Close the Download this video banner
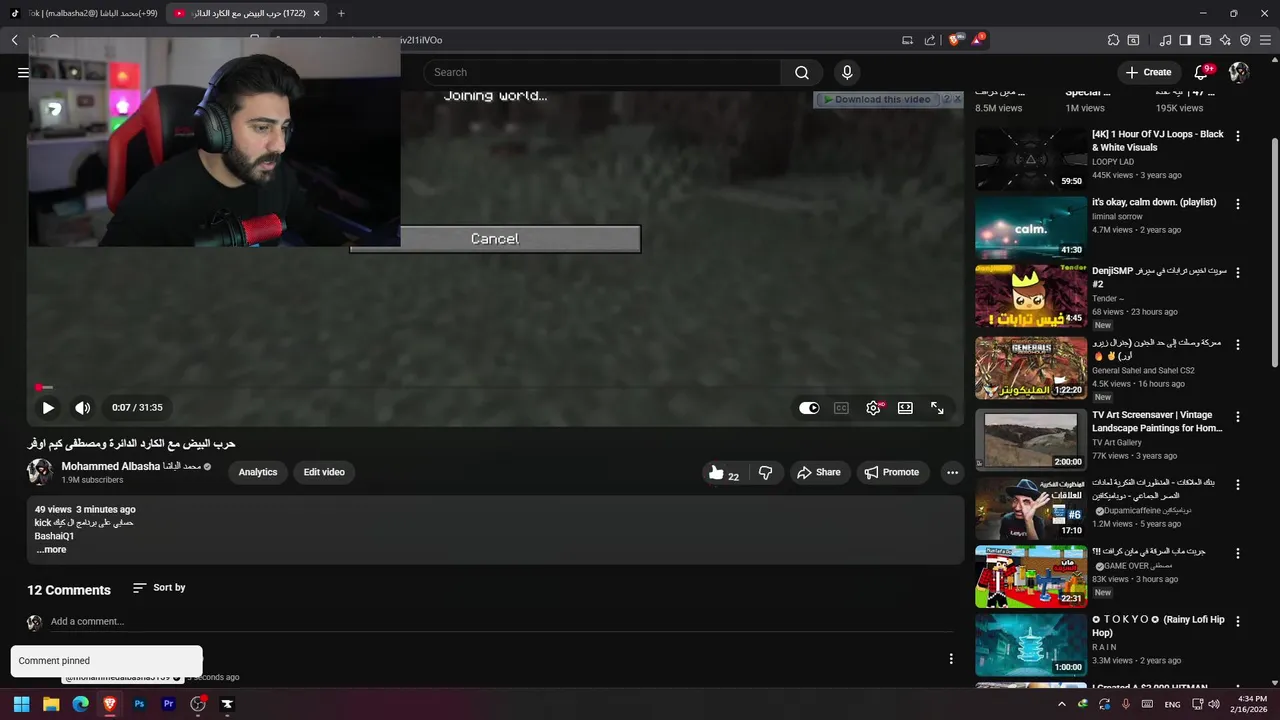Image resolution: width=1280 pixels, height=720 pixels. [957, 99]
